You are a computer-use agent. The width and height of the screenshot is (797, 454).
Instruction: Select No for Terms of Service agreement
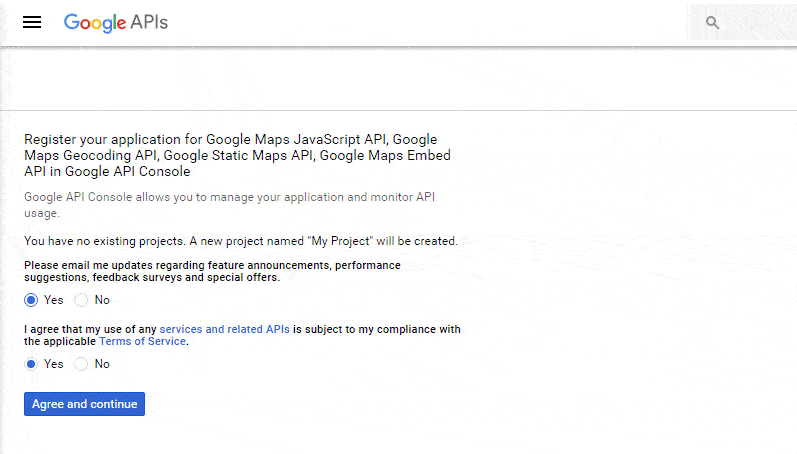81,364
